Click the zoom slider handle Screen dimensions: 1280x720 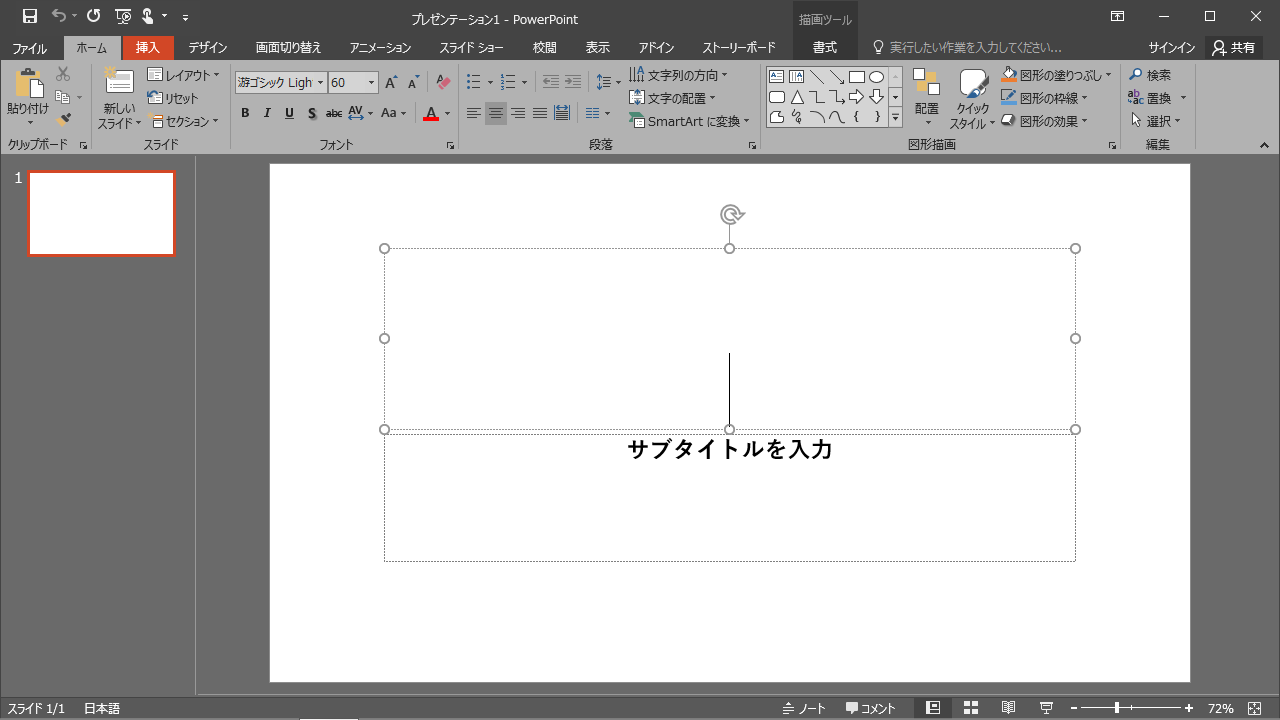(1117, 708)
